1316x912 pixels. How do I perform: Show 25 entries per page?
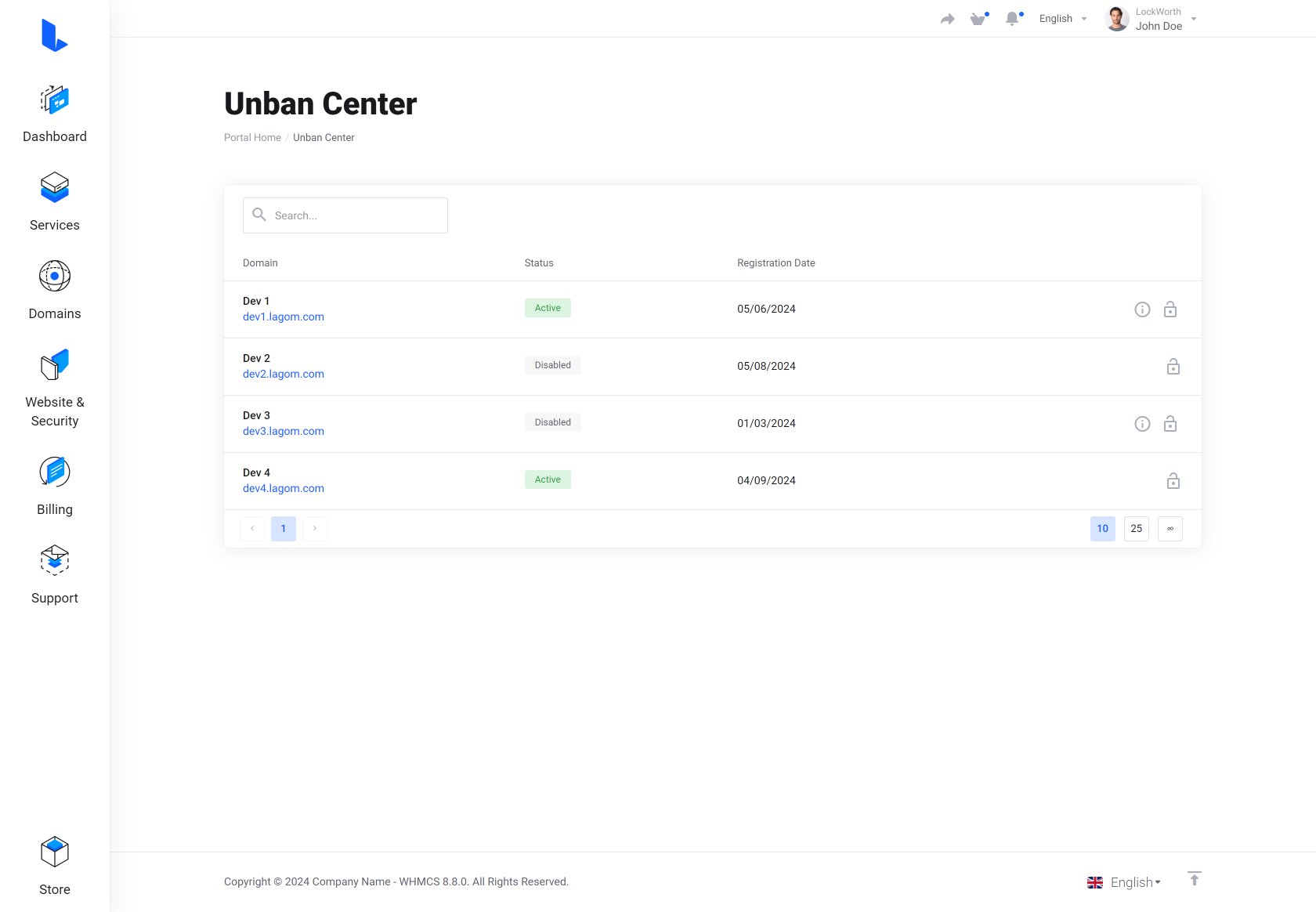point(1137,529)
